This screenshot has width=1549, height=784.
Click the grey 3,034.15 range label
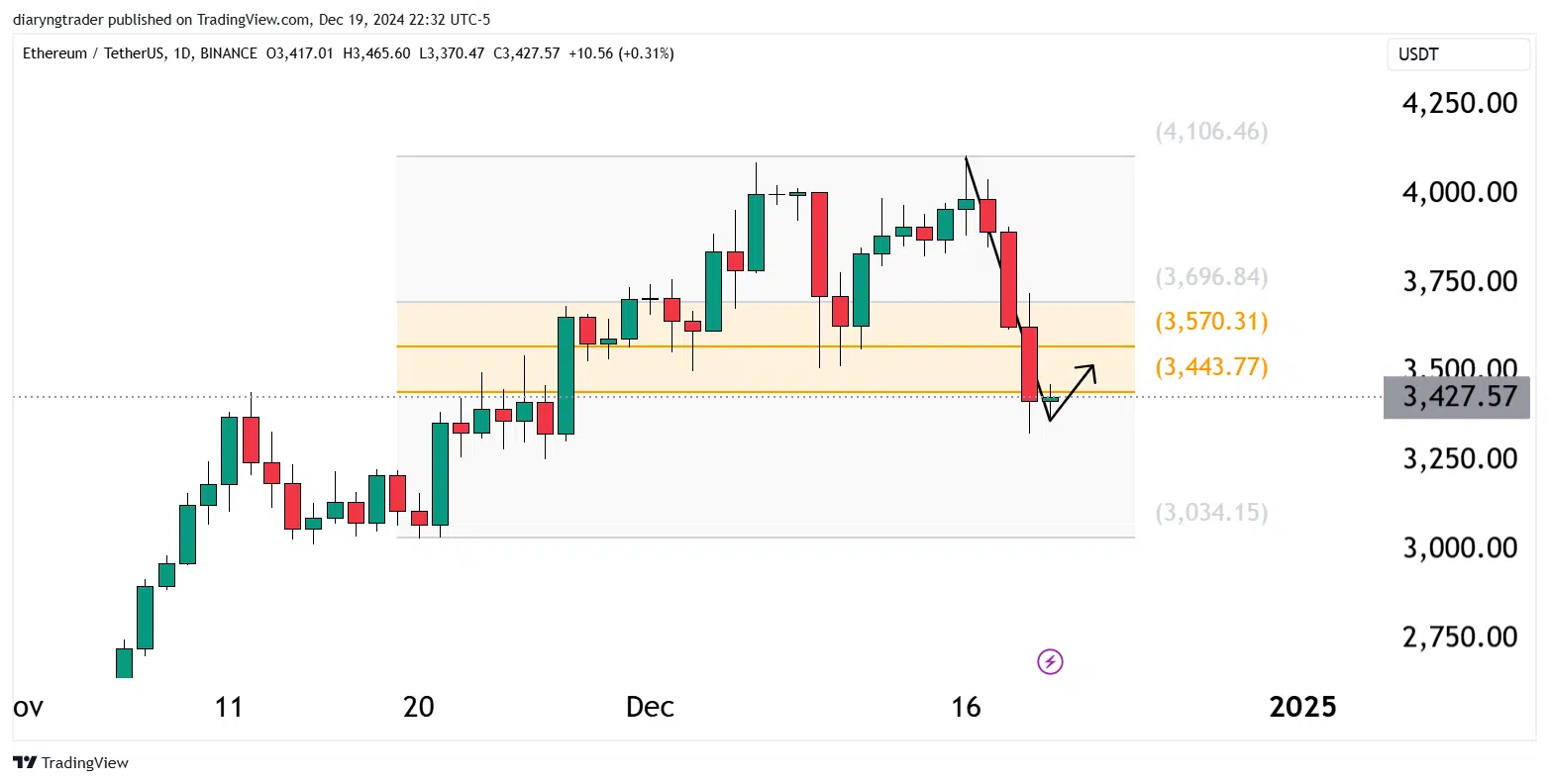coord(1211,513)
